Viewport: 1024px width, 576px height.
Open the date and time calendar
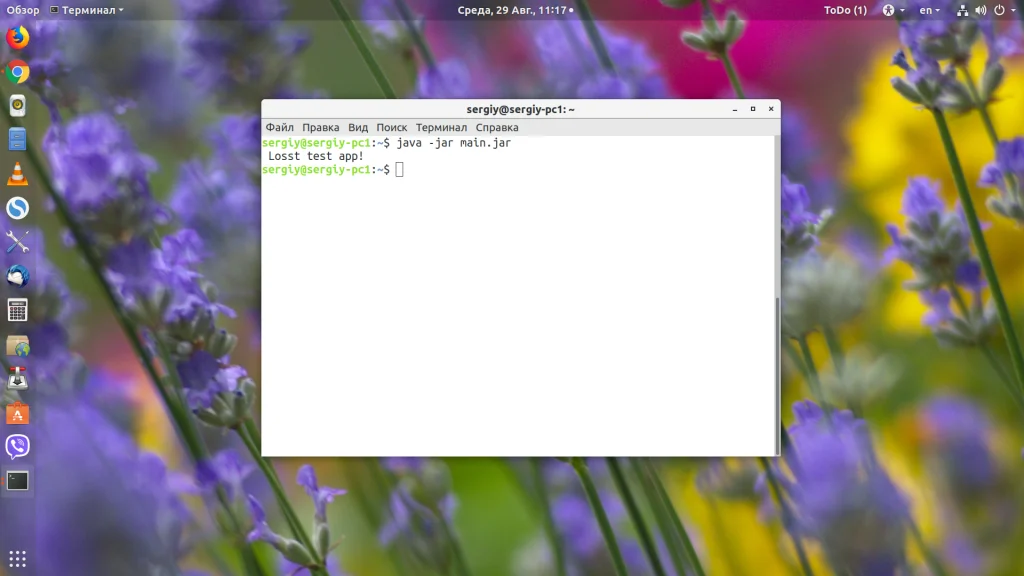tap(515, 10)
